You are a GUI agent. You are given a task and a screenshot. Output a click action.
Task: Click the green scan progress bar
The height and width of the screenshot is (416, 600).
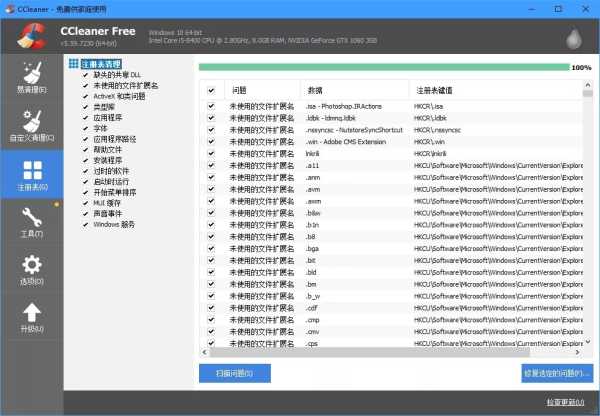tap(384, 67)
